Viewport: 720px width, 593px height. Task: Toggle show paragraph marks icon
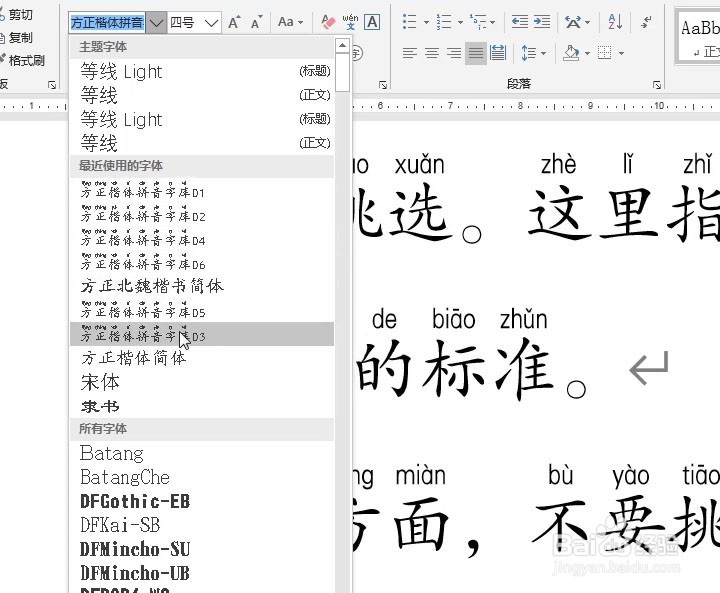647,22
